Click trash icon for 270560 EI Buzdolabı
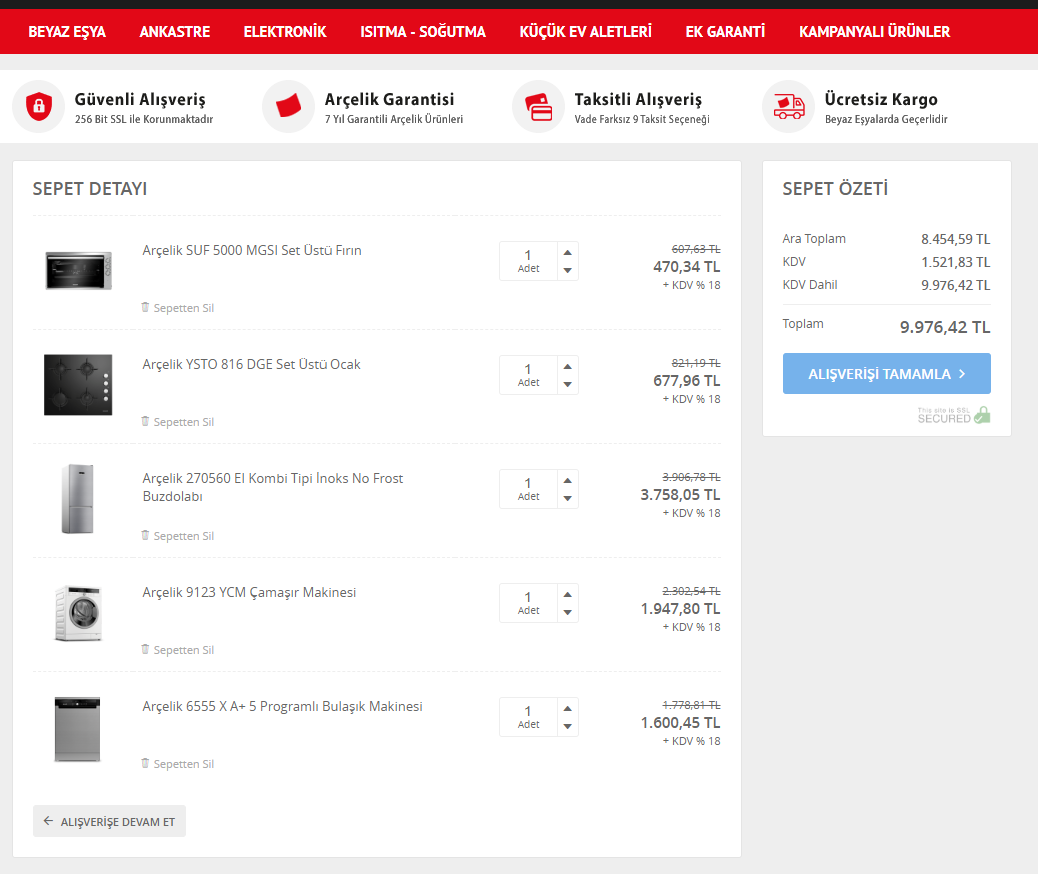The width and height of the screenshot is (1038, 876). click(x=145, y=535)
